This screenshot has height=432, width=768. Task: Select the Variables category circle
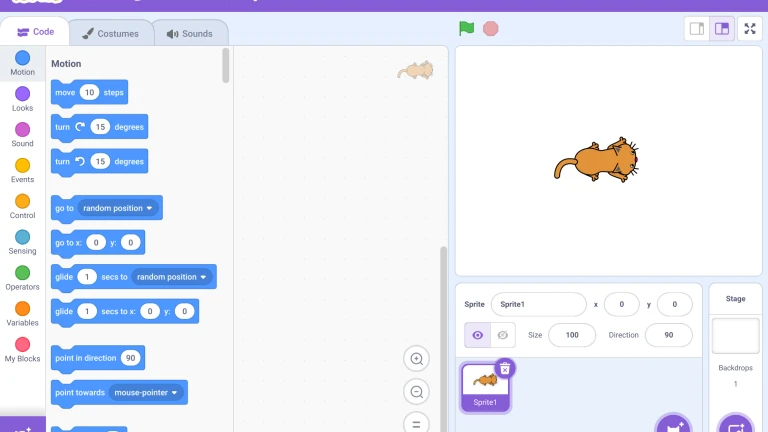tap(23, 309)
